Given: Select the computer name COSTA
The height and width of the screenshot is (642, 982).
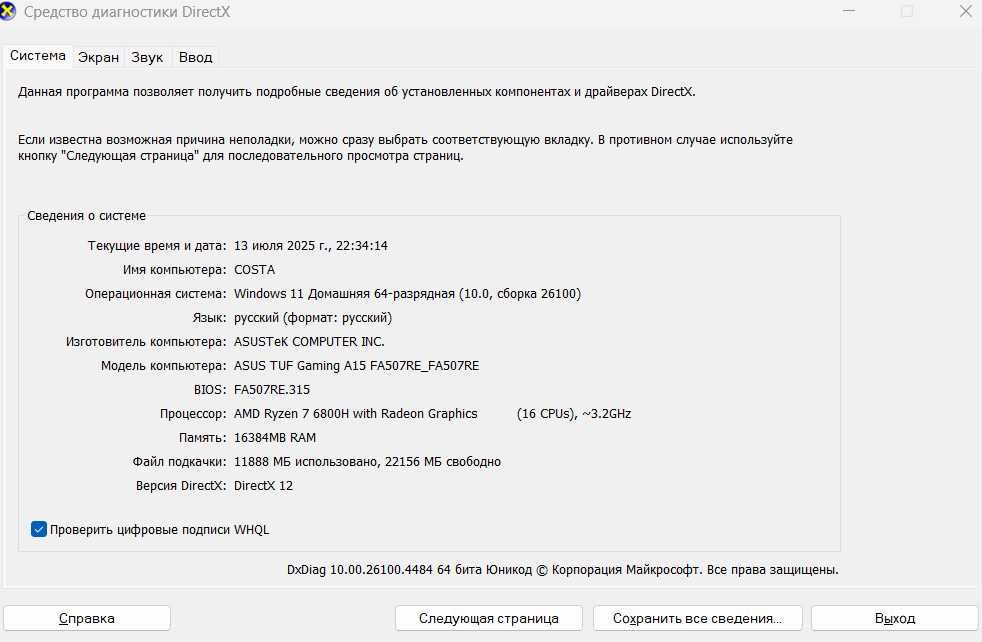Looking at the screenshot, I should click(x=254, y=270).
